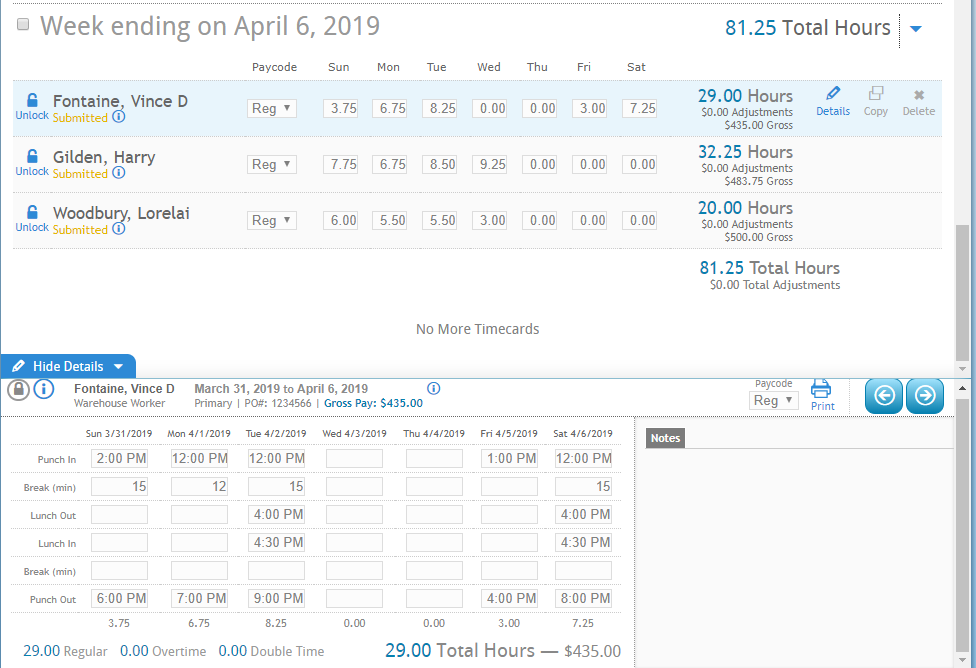Go to the previous timecard arrow

(884, 396)
